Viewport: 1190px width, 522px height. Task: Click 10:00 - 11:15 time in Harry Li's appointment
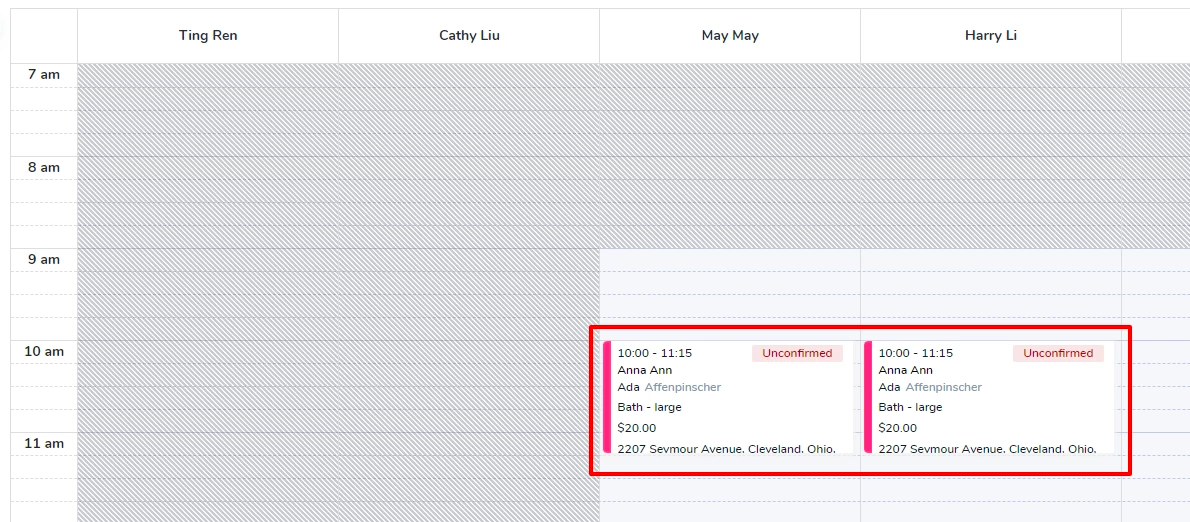pyautogui.click(x=916, y=354)
